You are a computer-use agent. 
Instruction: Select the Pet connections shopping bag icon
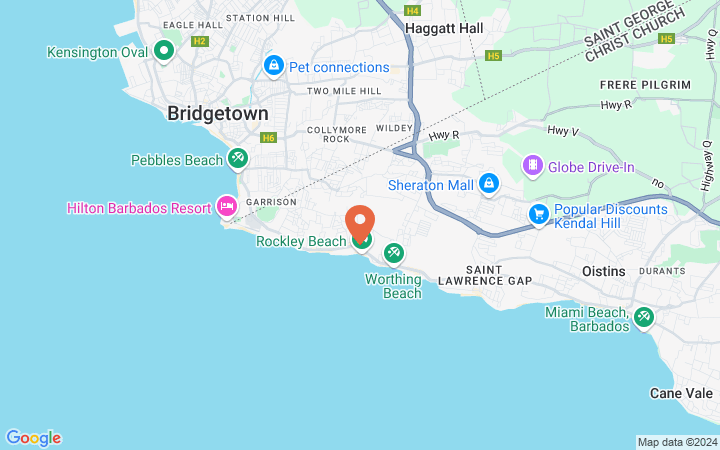tap(274, 67)
